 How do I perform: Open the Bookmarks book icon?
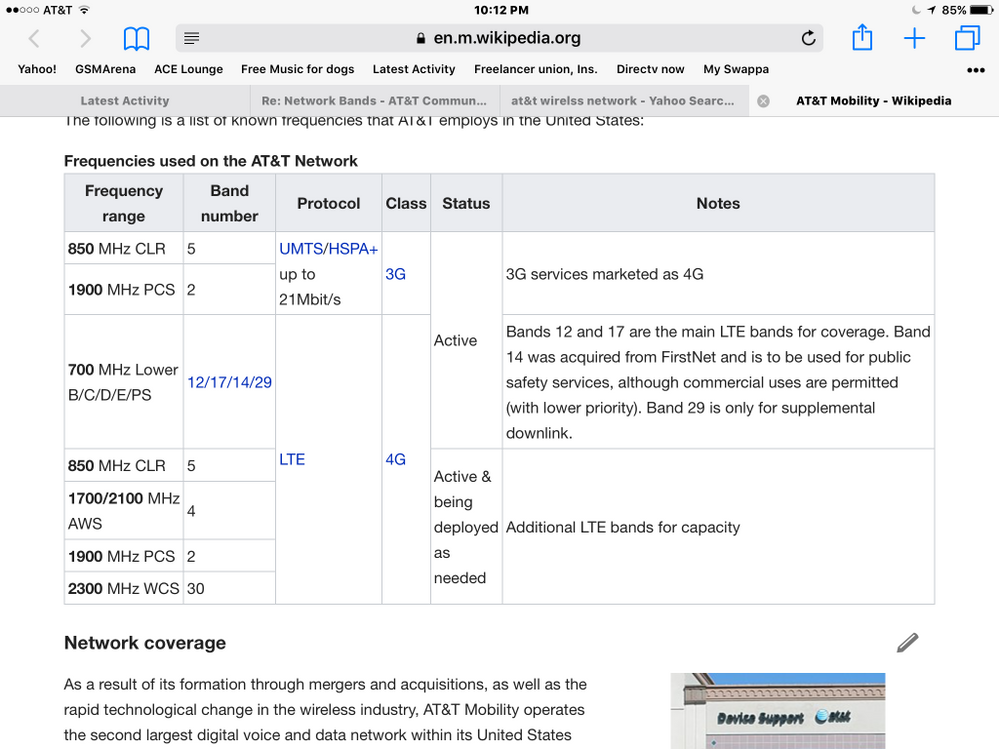point(136,39)
